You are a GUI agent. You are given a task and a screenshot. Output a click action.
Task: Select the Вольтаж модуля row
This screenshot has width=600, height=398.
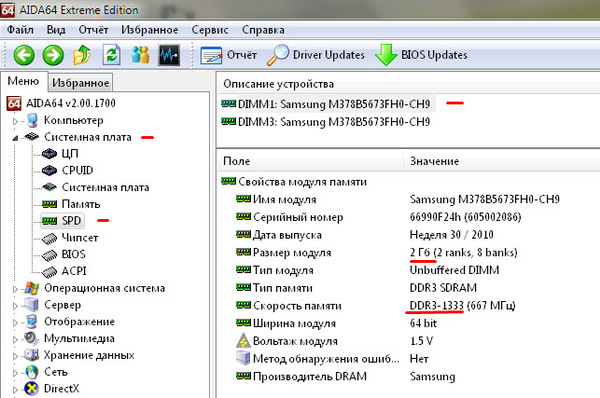tap(335, 341)
